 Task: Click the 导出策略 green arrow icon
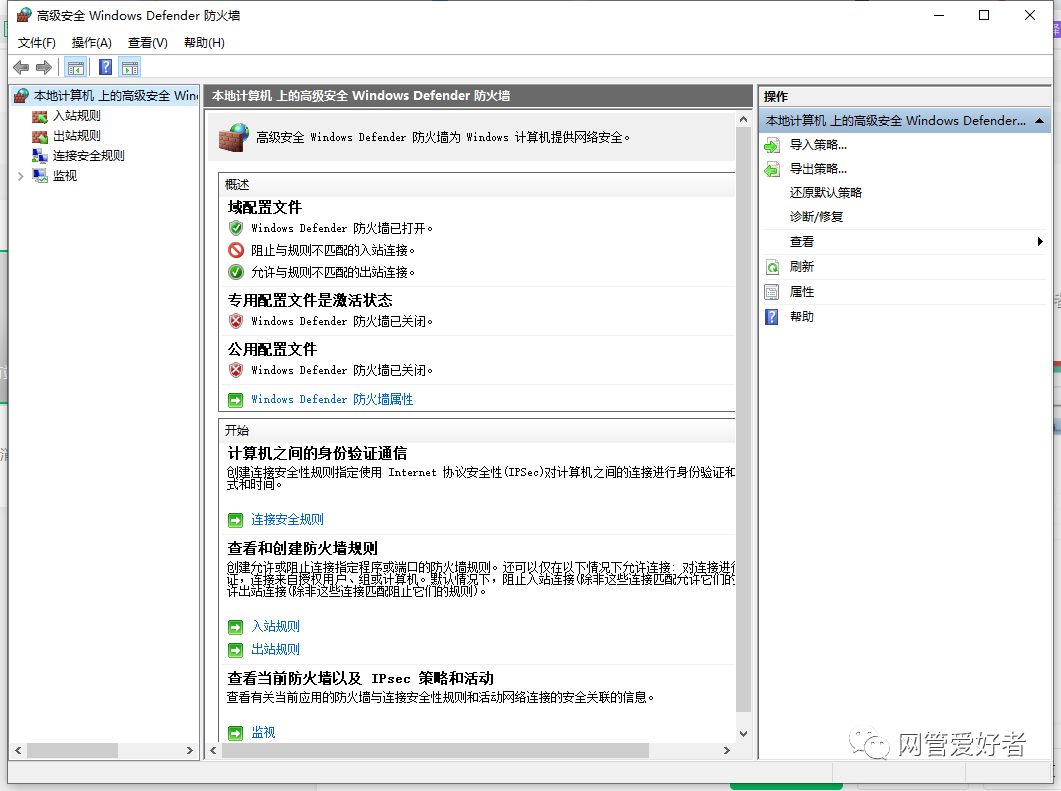772,169
